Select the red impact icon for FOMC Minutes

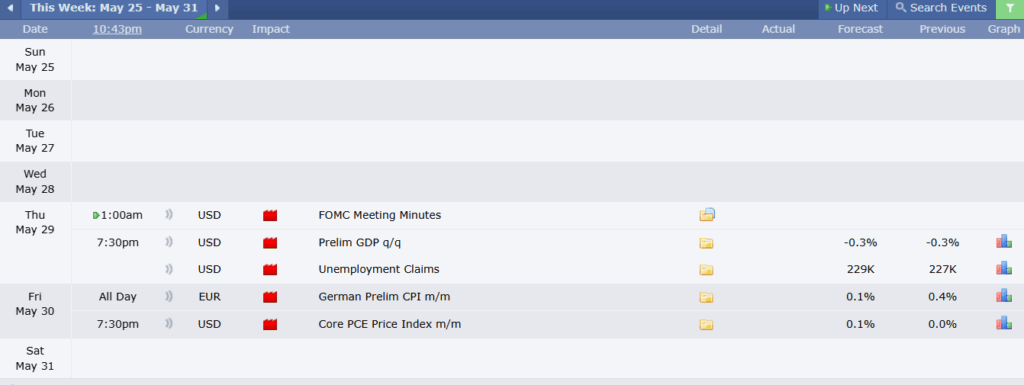pyautogui.click(x=270, y=215)
